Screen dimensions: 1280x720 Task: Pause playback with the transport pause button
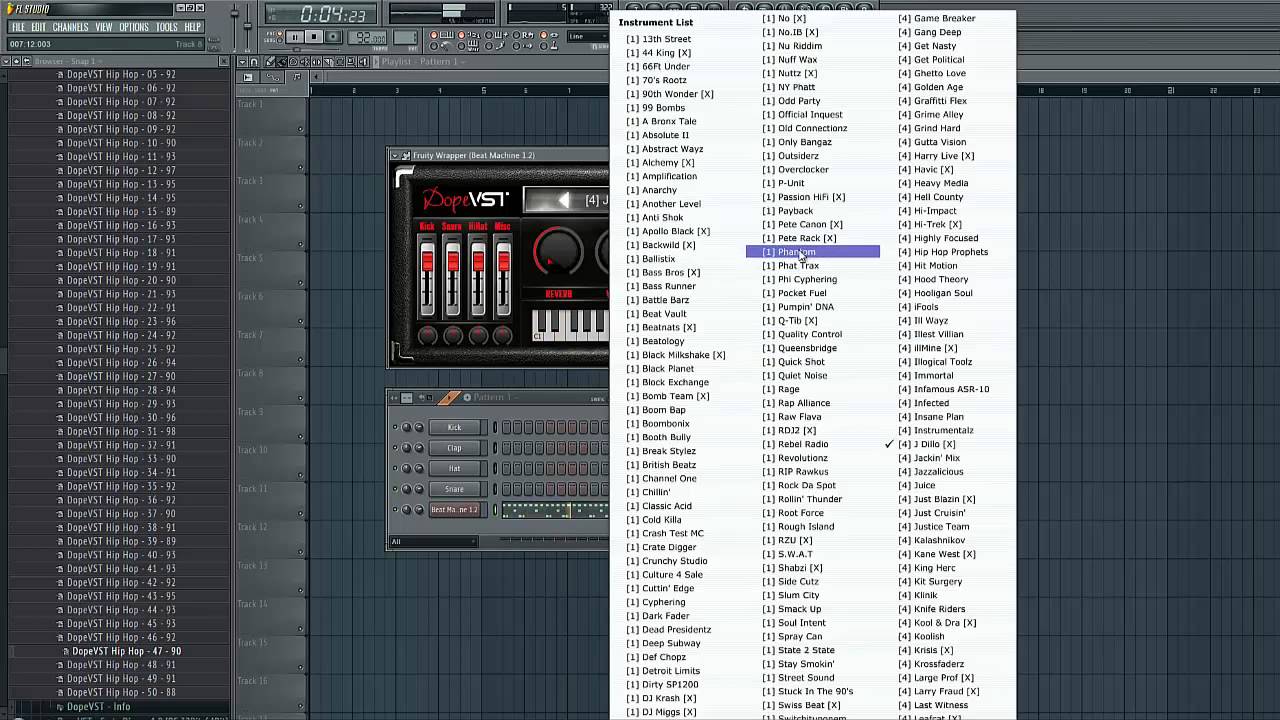click(294, 37)
